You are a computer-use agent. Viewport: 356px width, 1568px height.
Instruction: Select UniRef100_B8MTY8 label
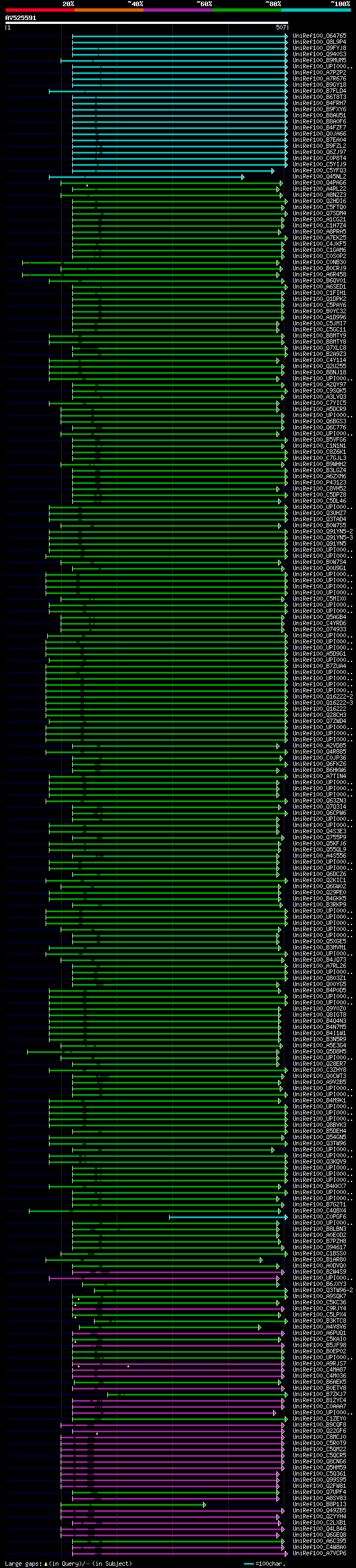pos(319,342)
